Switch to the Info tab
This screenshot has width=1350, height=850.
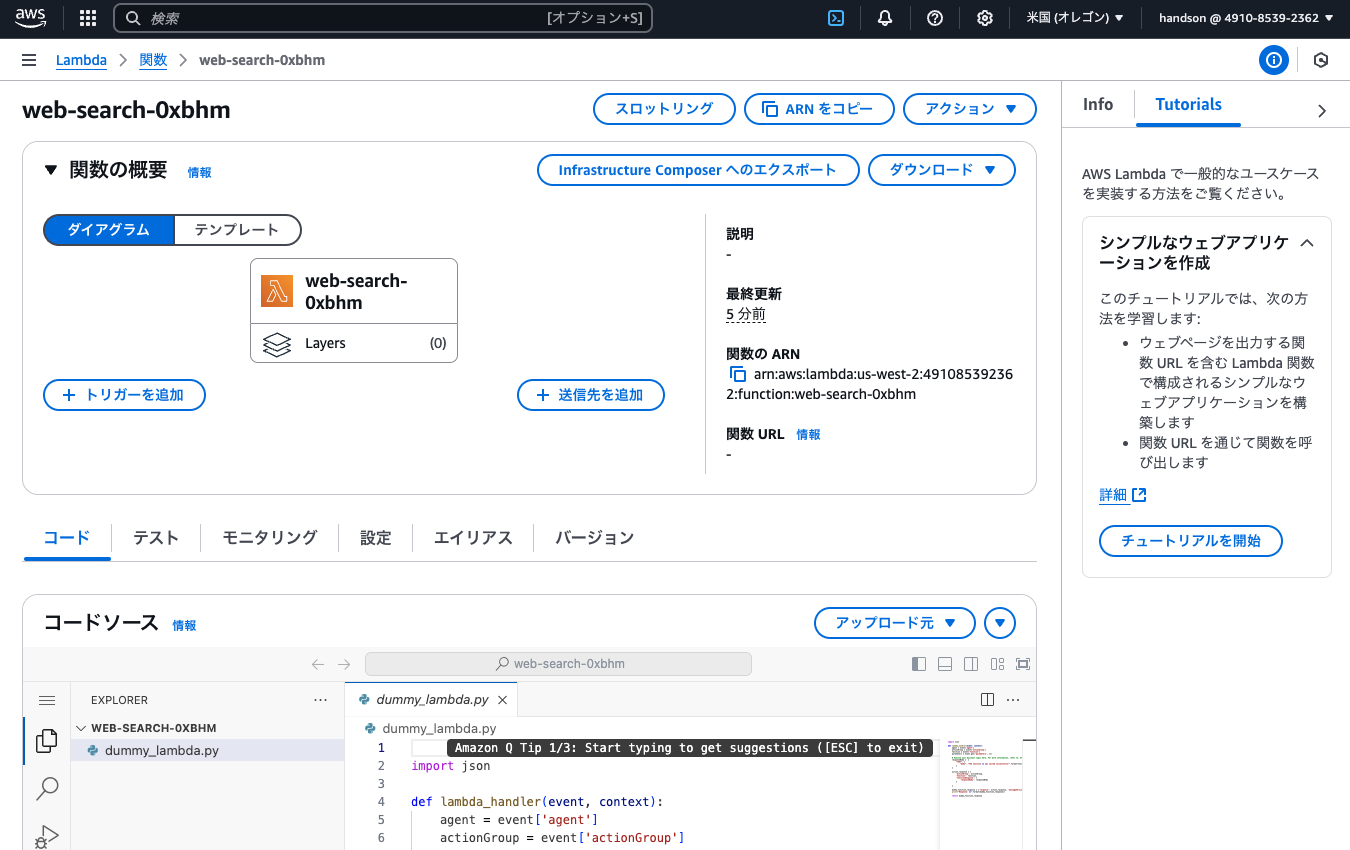coord(1098,104)
